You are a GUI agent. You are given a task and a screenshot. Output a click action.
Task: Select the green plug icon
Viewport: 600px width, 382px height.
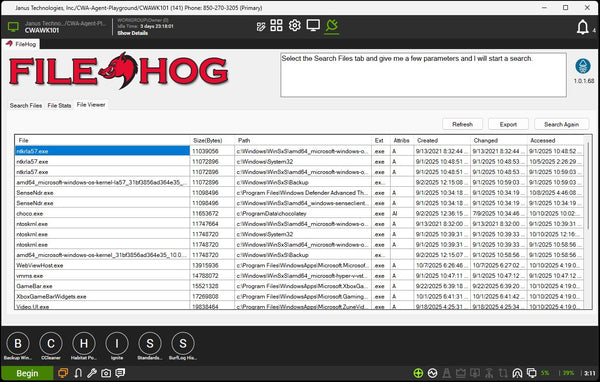332,26
